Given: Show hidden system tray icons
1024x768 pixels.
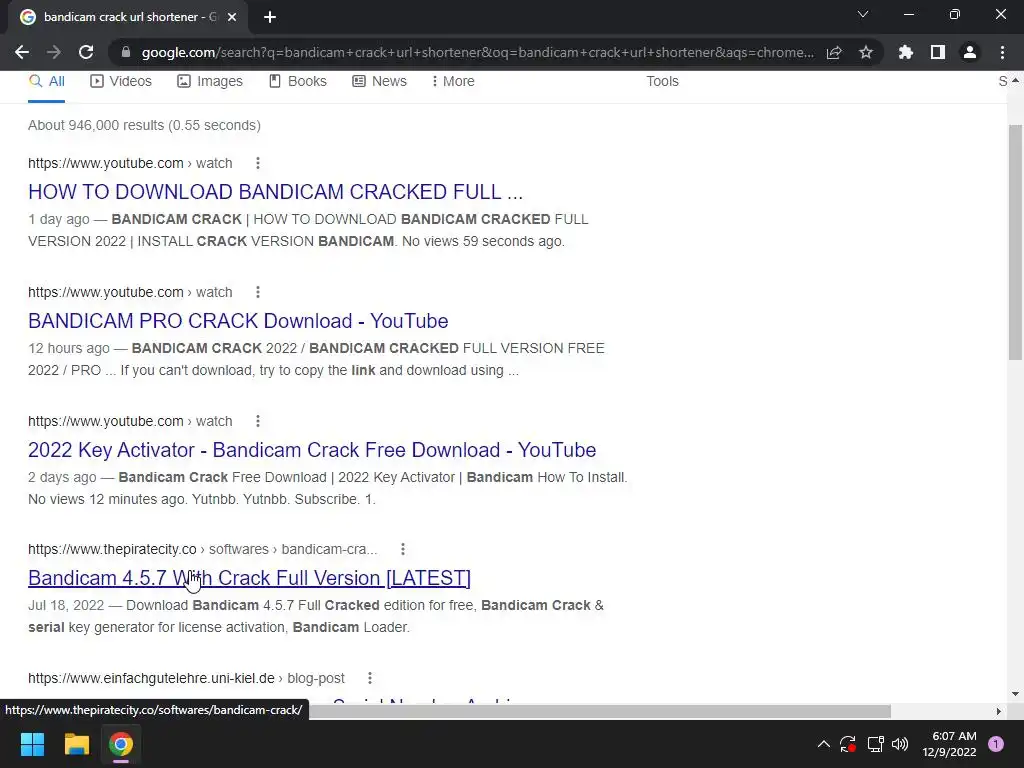Looking at the screenshot, I should (824, 744).
